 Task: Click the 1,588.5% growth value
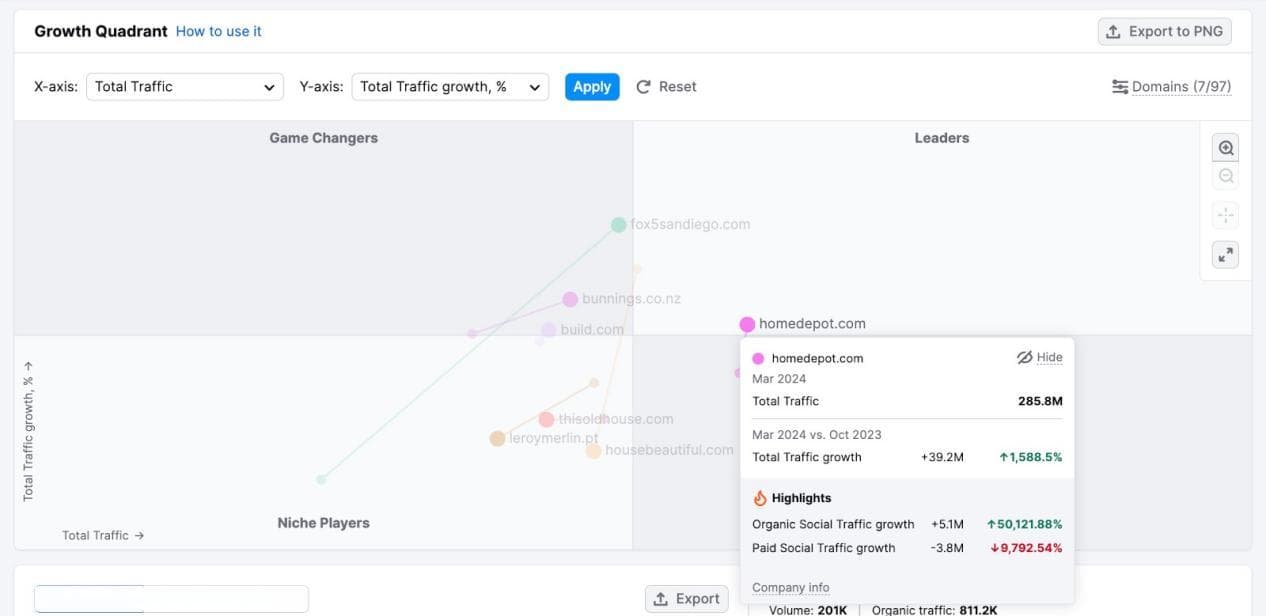(1031, 457)
